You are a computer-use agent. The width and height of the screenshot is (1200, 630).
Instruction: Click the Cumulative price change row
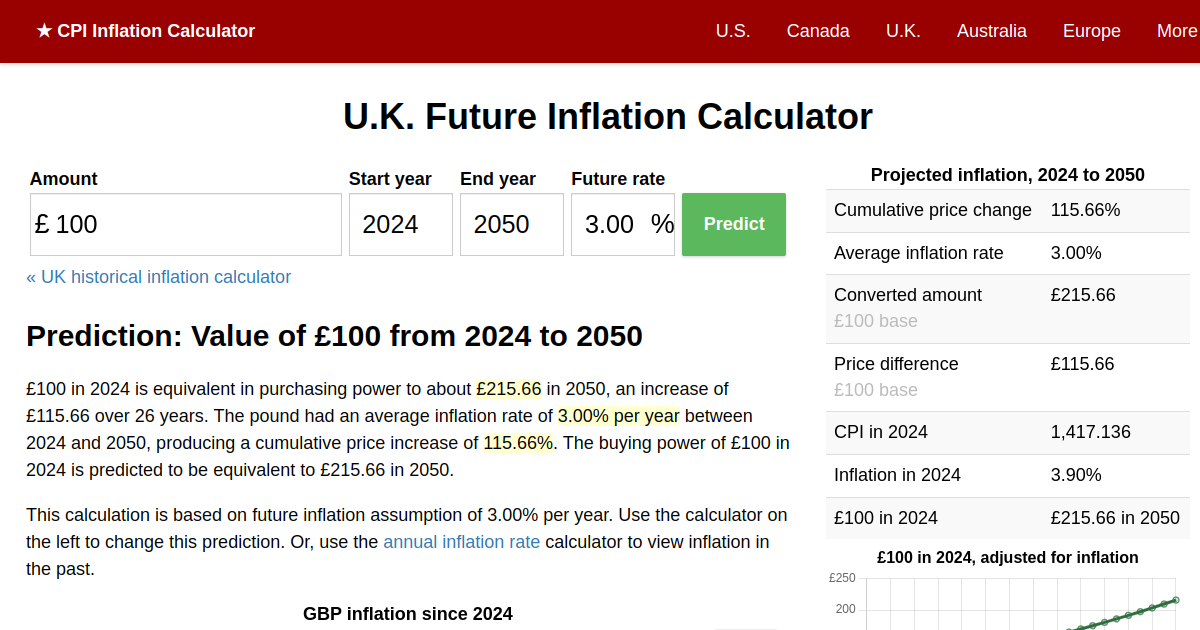[x=1007, y=210]
